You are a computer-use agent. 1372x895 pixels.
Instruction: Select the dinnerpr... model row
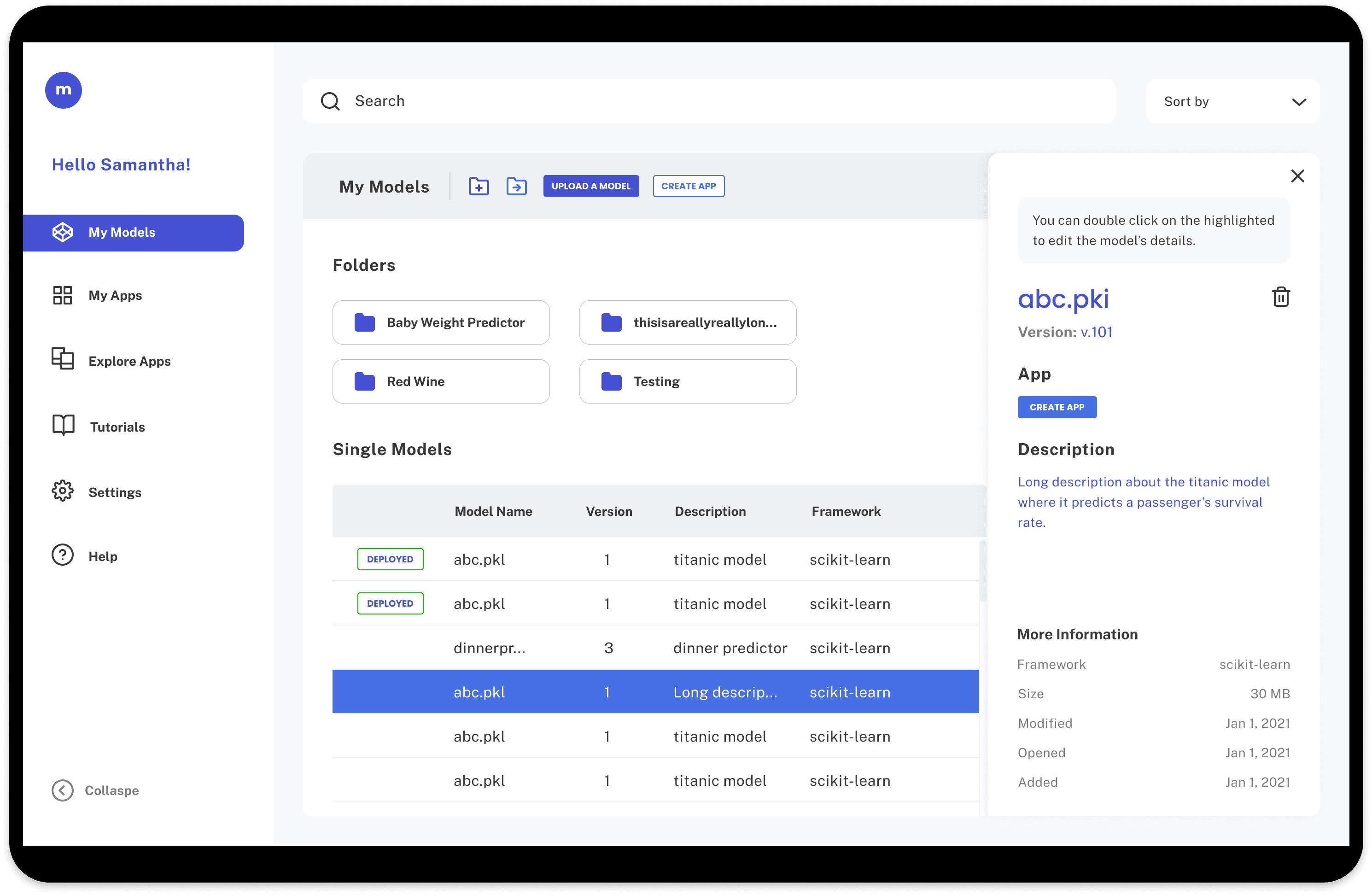655,648
